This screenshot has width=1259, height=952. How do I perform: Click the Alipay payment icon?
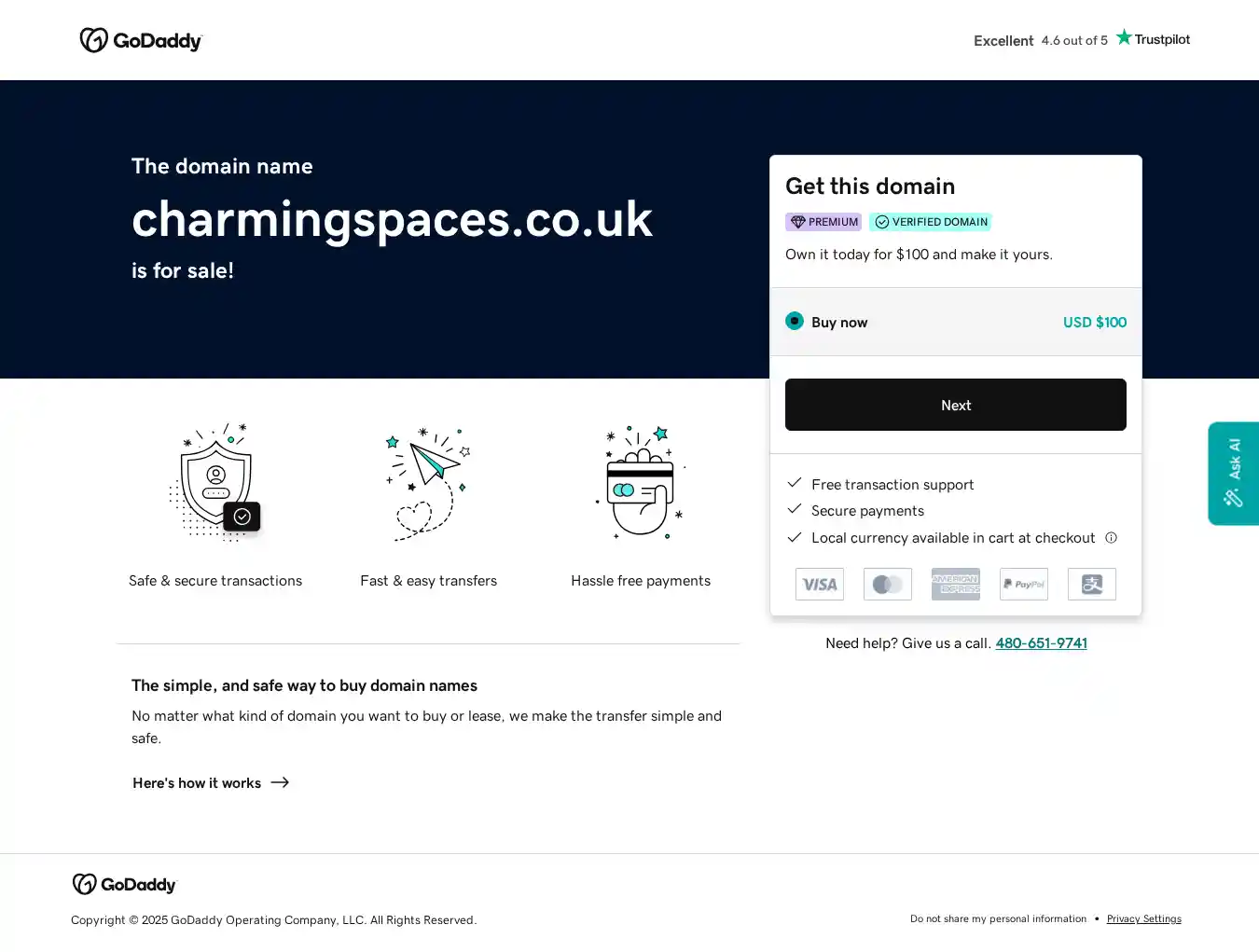point(1092,584)
